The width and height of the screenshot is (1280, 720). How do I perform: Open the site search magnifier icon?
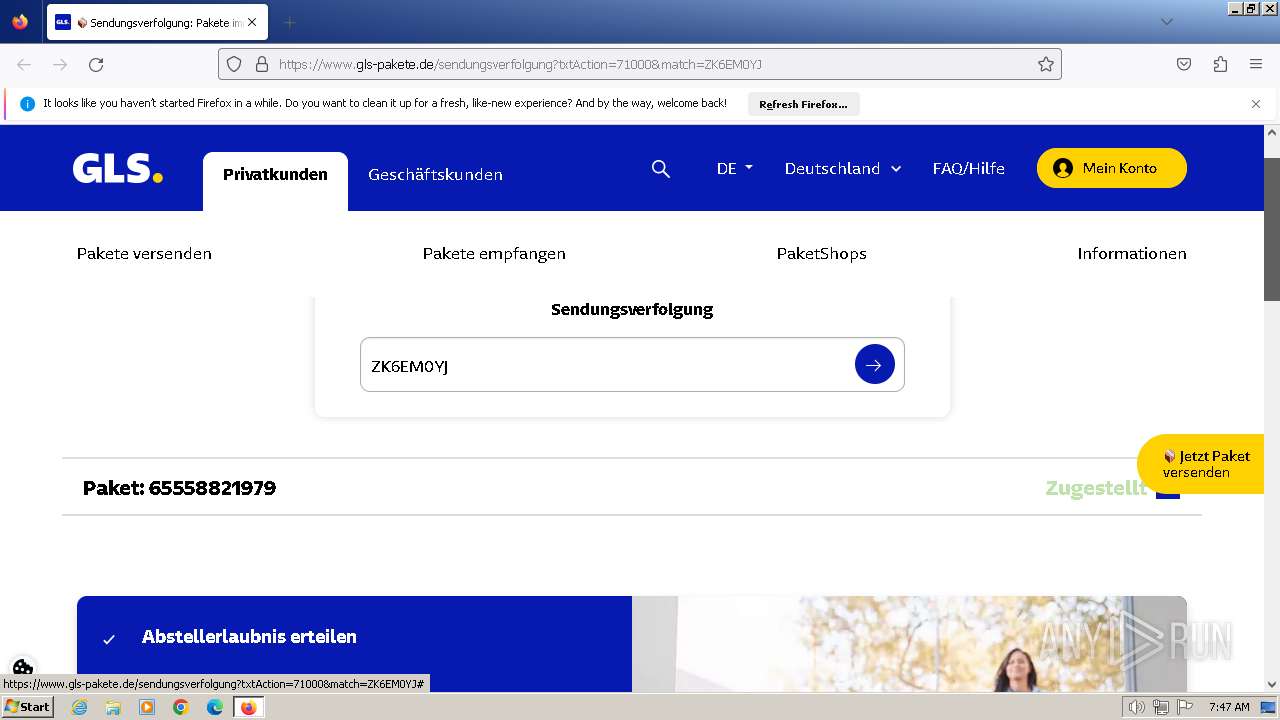tap(661, 169)
